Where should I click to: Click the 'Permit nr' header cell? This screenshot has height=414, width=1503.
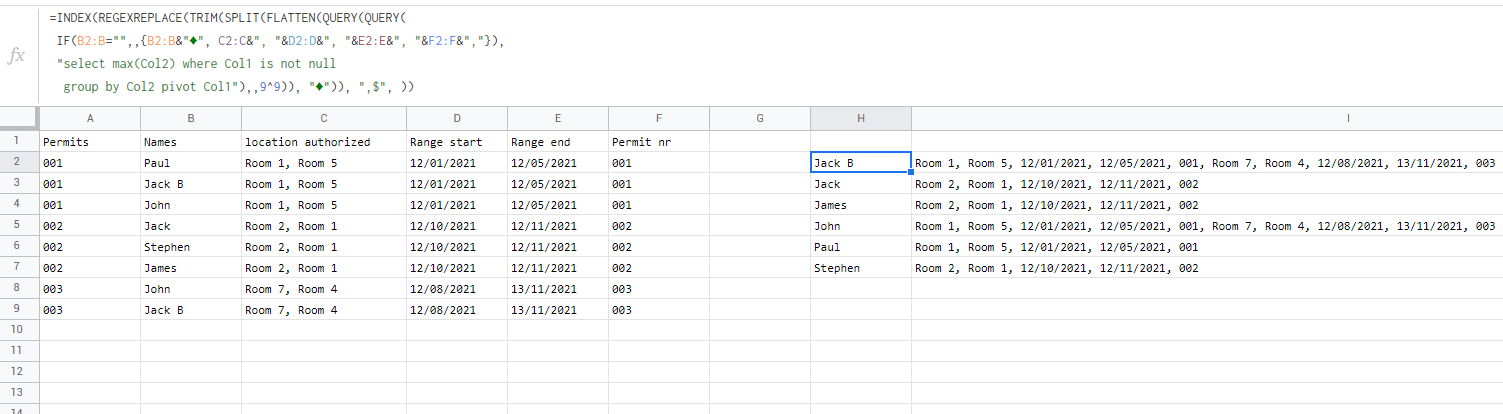pos(659,142)
